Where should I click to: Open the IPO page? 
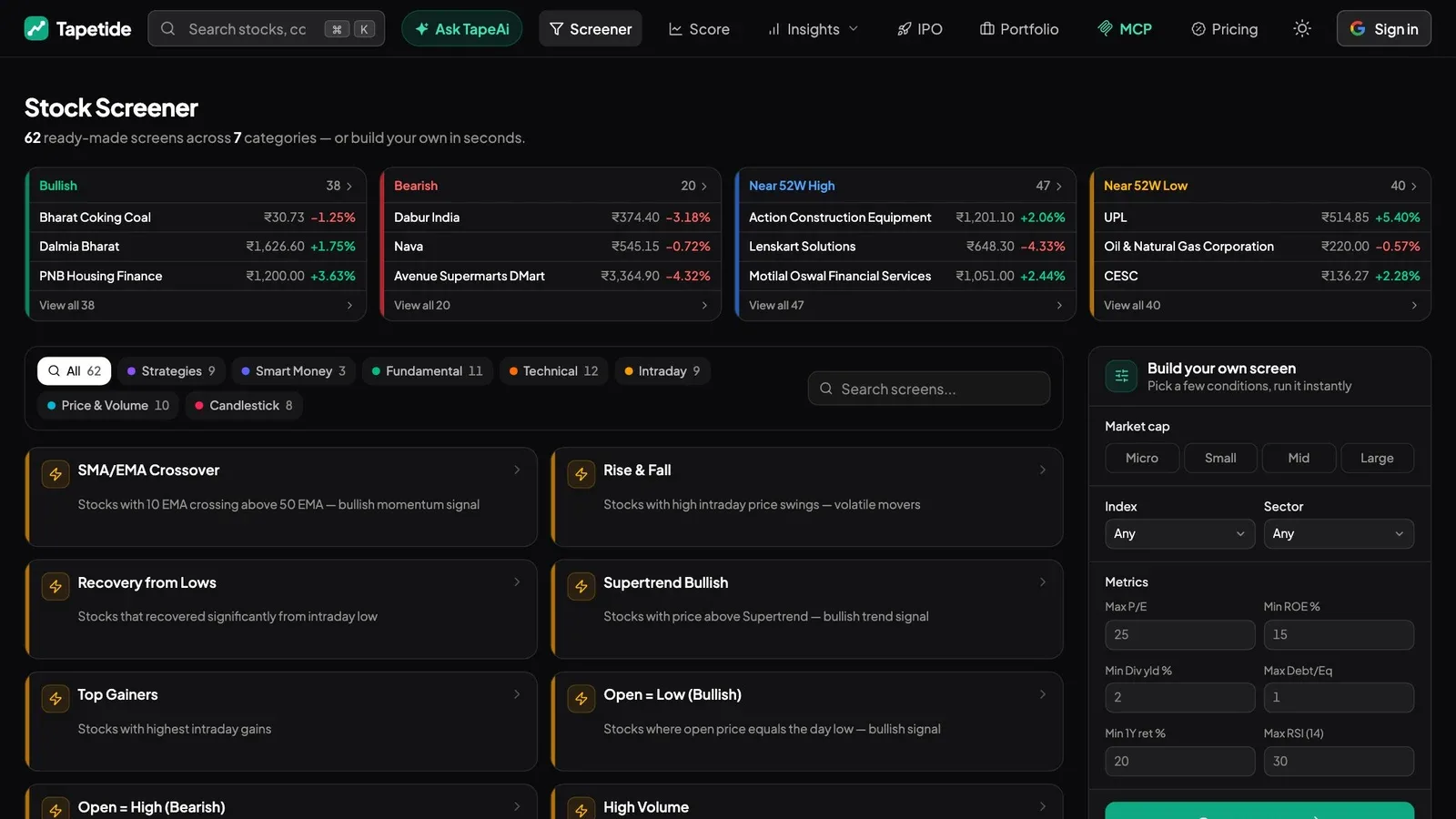(x=919, y=29)
